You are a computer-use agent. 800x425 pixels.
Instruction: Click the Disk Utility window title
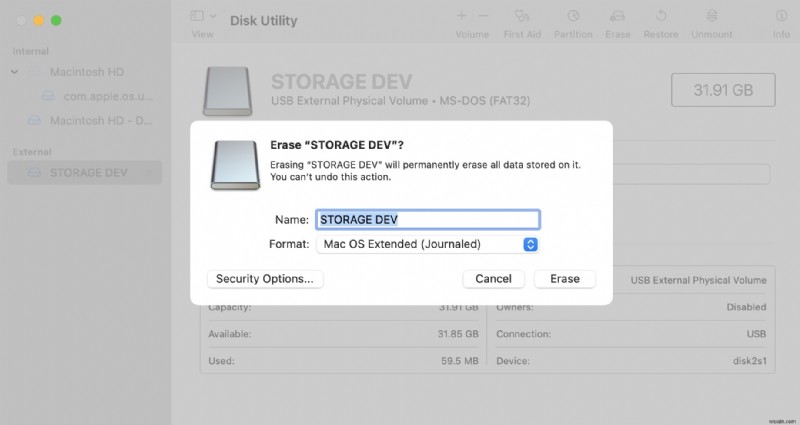tap(264, 20)
